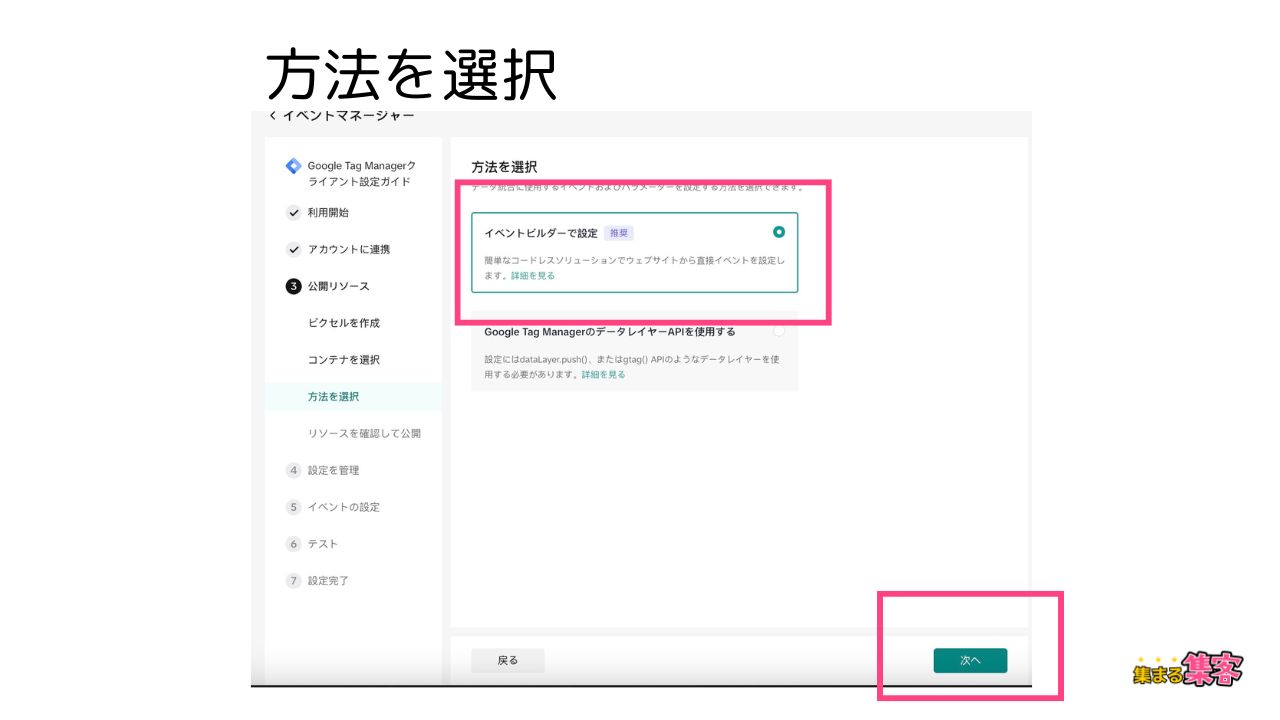Select the データレイヤーAPI radio button
The height and width of the screenshot is (720, 1280).
point(779,332)
